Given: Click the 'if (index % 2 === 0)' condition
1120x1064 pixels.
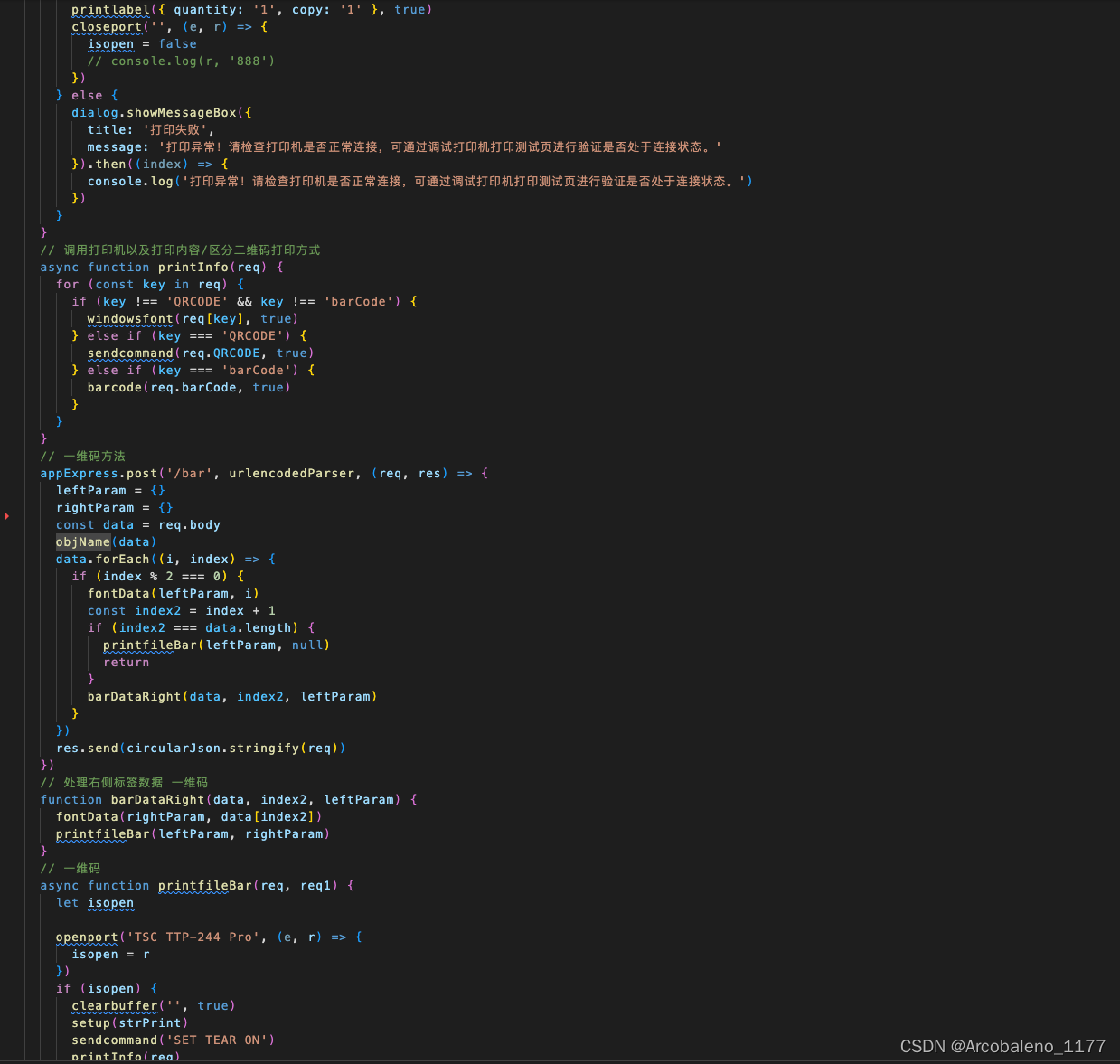Looking at the screenshot, I should (x=158, y=576).
